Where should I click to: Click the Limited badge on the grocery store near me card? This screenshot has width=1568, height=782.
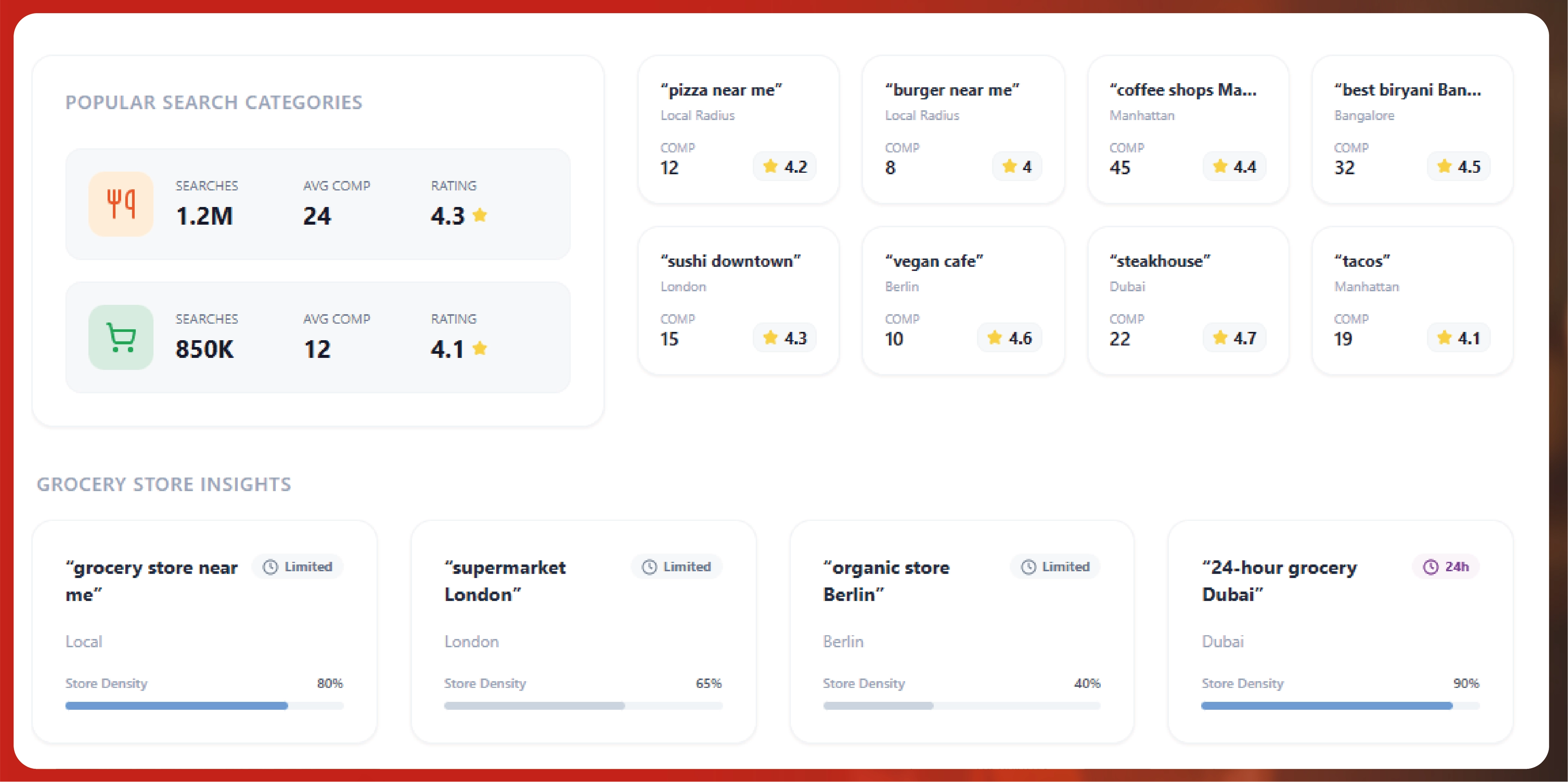pyautogui.click(x=298, y=567)
